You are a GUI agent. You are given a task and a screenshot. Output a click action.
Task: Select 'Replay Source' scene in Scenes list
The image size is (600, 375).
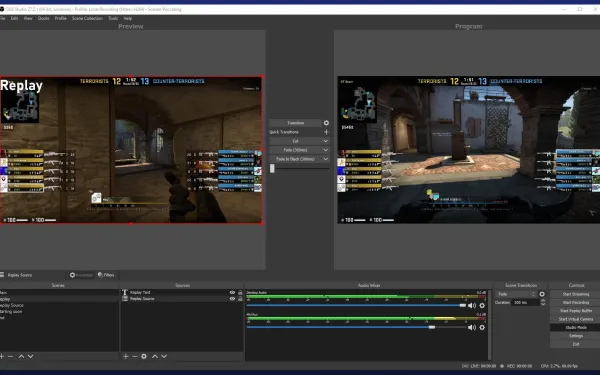(x=59, y=305)
